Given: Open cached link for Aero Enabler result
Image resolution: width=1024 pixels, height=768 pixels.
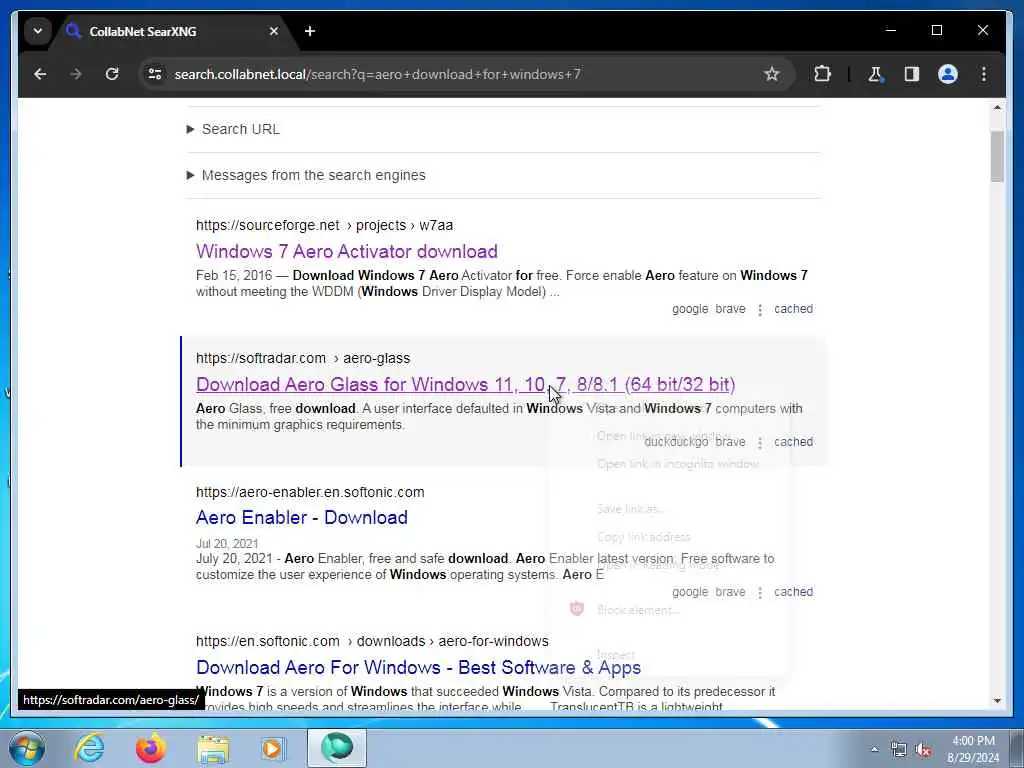Looking at the screenshot, I should click(x=793, y=592).
